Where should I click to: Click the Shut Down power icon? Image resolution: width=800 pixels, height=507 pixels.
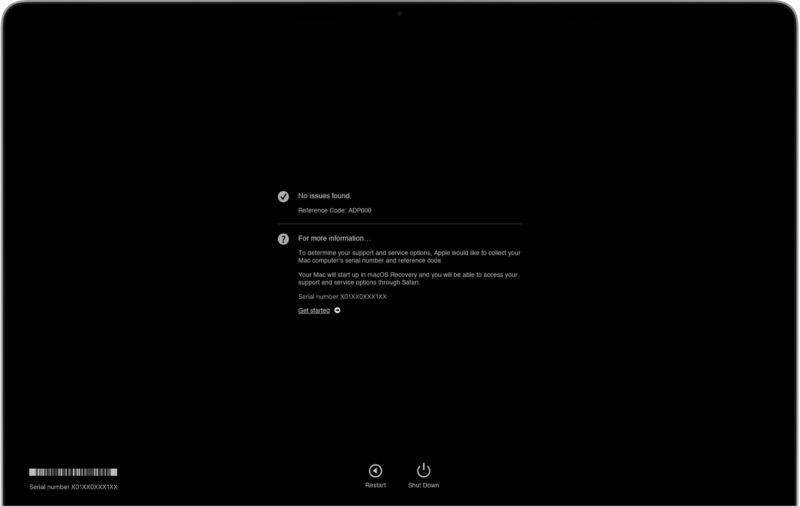[x=423, y=470]
